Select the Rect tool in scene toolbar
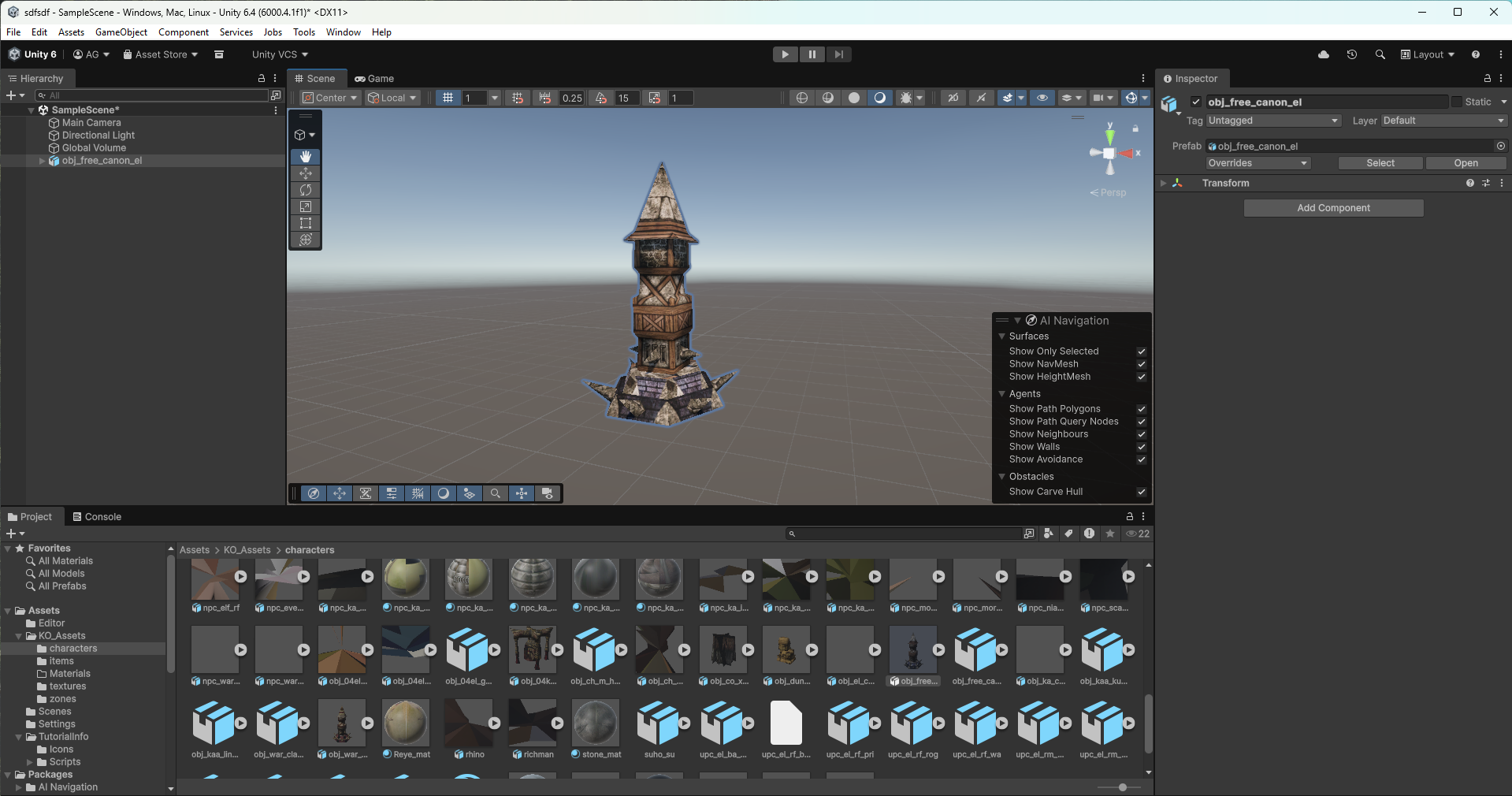Viewport: 1512px width, 796px height. coord(306,223)
